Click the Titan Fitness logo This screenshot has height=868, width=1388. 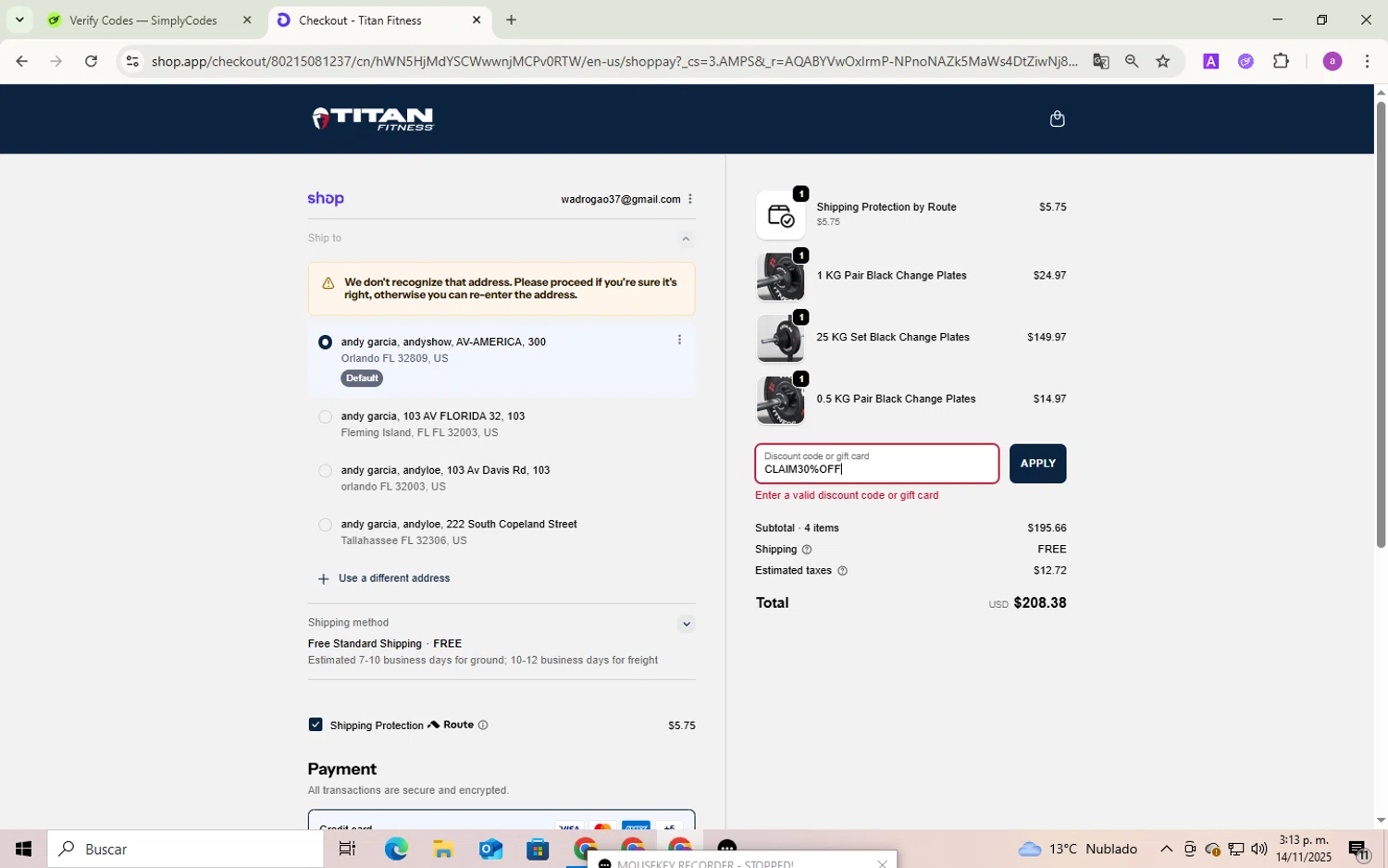[x=373, y=118]
